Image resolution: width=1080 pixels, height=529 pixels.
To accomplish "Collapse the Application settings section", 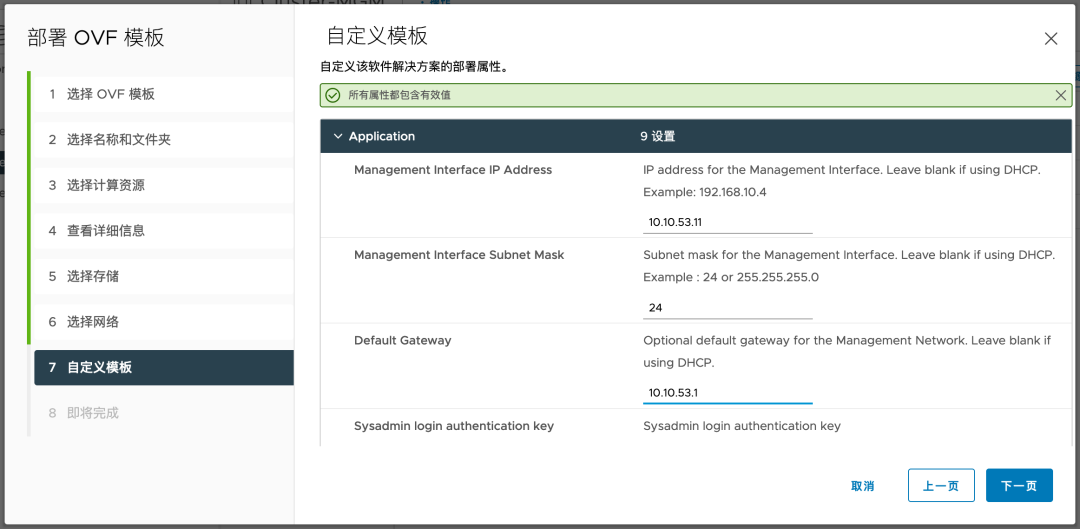I will tap(338, 136).
